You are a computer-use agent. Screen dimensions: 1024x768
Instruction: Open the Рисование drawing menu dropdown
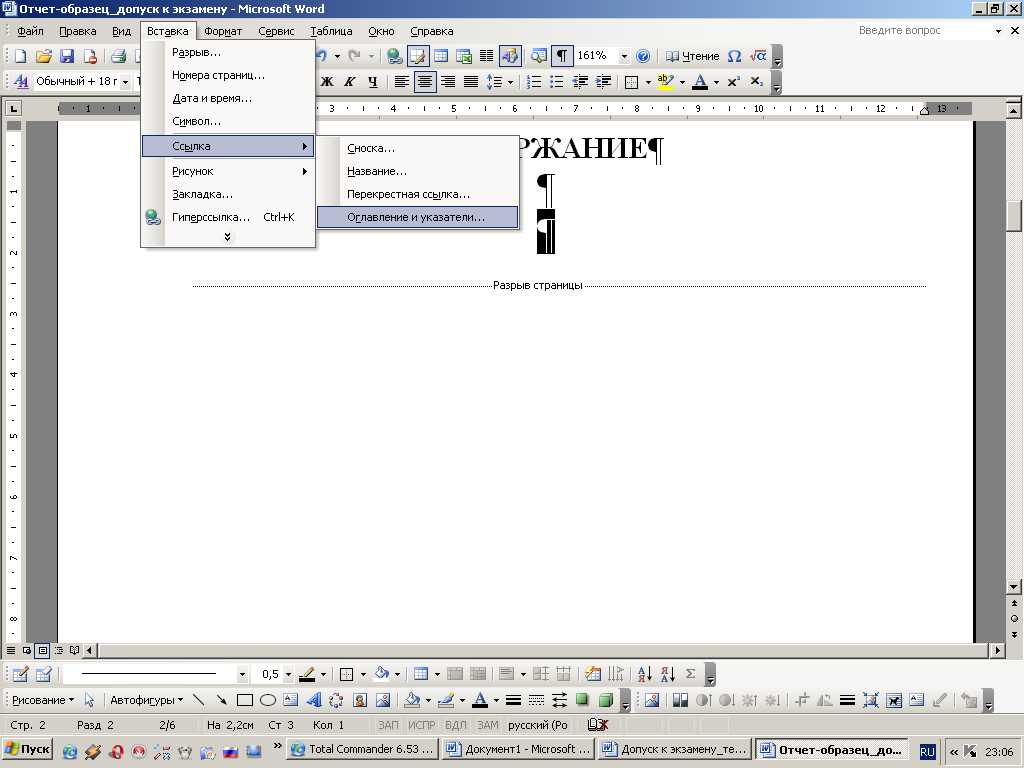tap(43, 700)
